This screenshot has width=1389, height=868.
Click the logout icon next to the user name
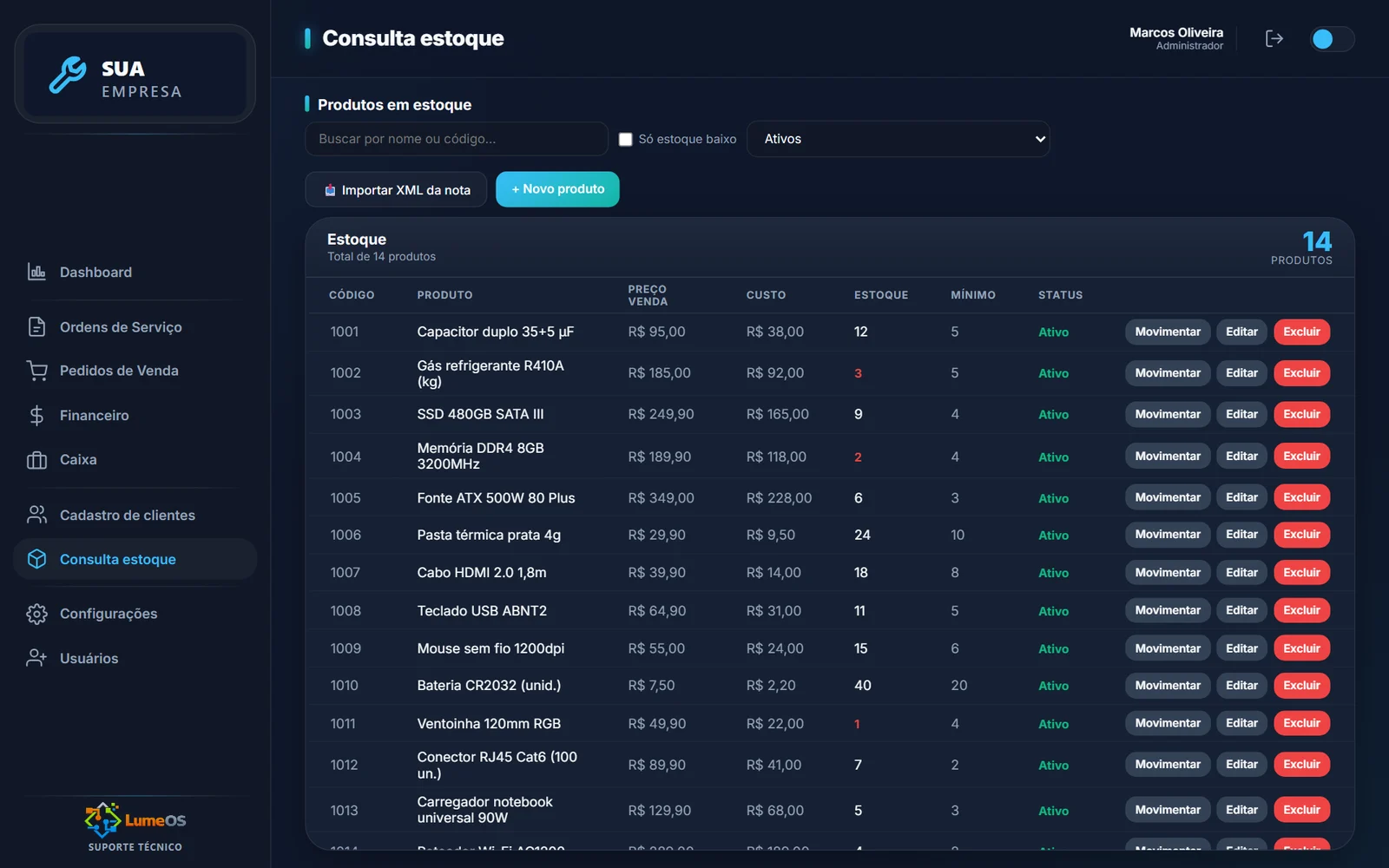tap(1274, 38)
